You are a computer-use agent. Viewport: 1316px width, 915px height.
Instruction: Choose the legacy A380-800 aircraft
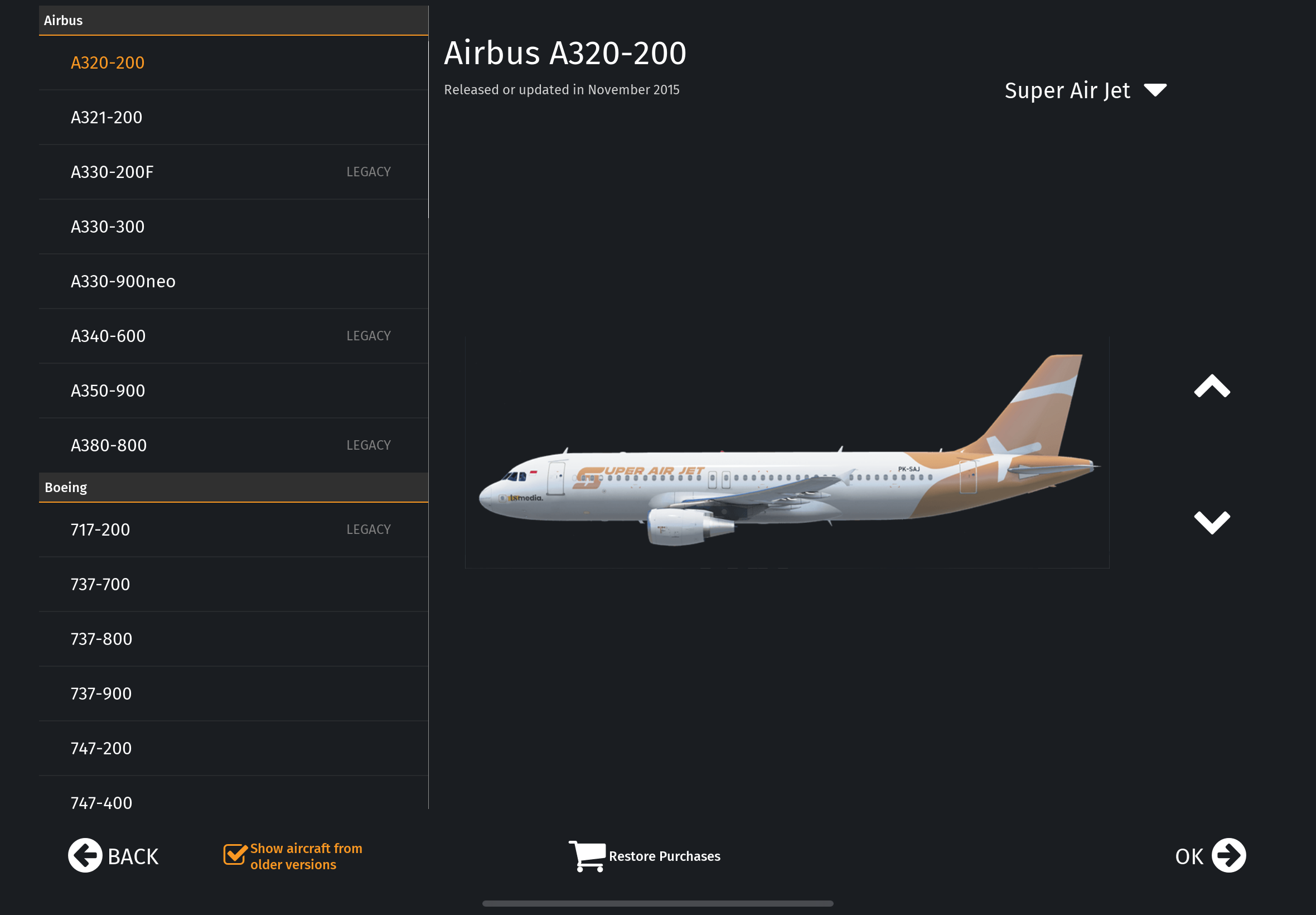coord(233,445)
